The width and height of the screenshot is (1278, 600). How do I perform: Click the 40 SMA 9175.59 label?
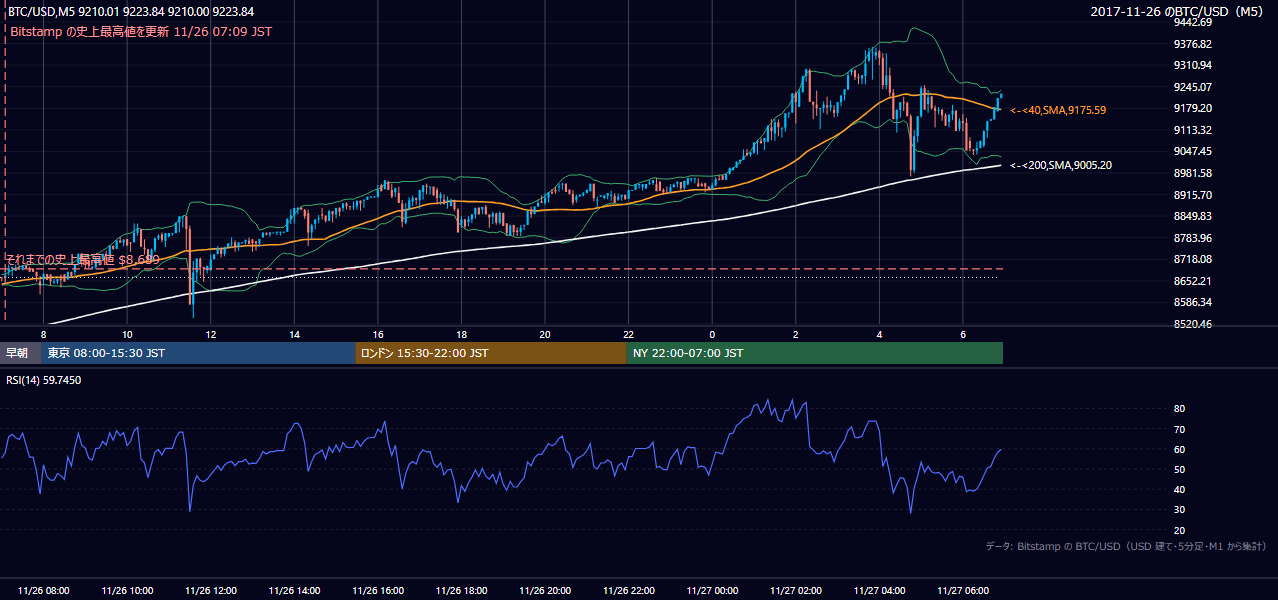pyautogui.click(x=1058, y=109)
